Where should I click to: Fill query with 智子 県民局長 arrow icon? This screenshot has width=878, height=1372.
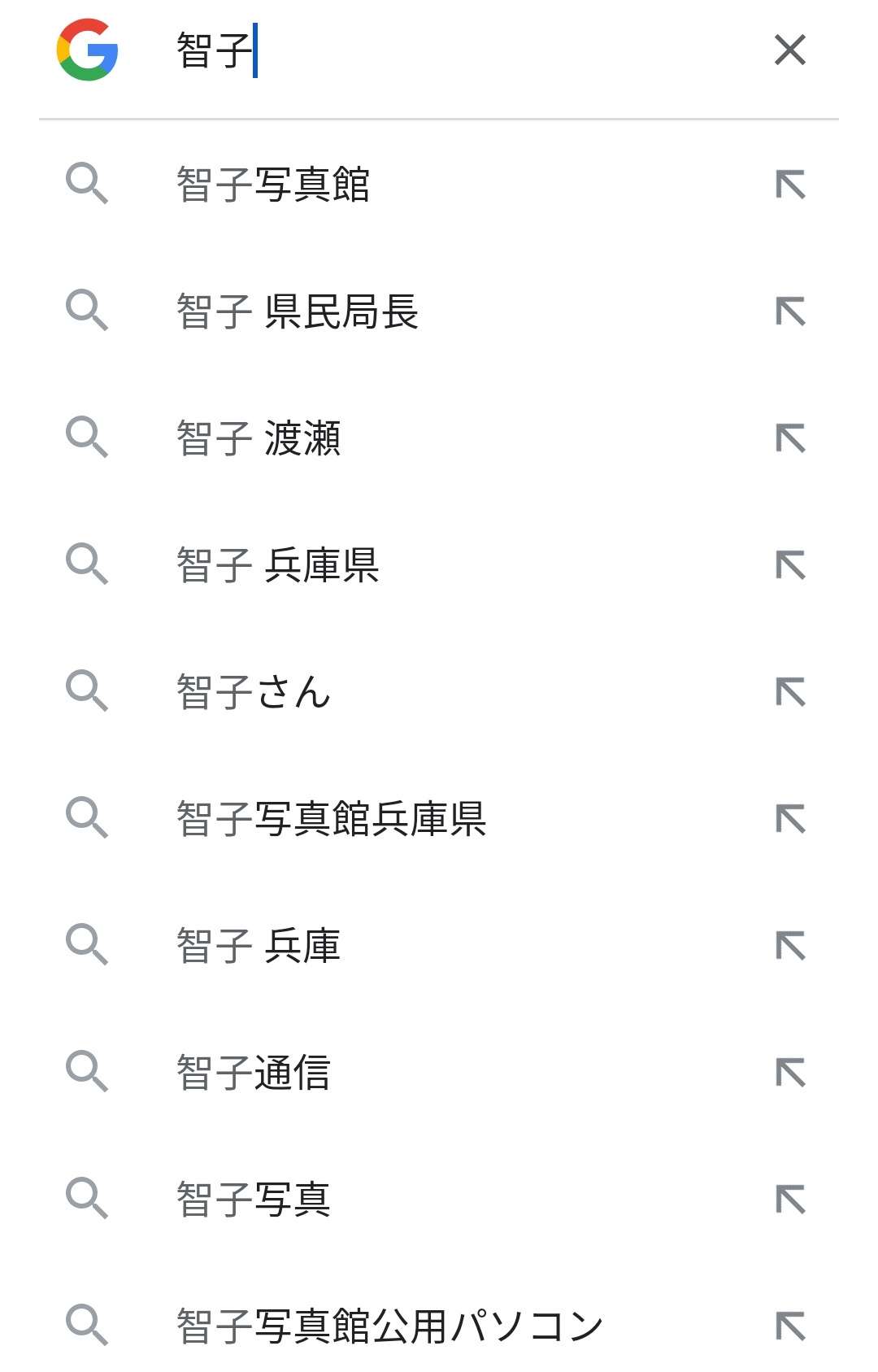pos(790,311)
